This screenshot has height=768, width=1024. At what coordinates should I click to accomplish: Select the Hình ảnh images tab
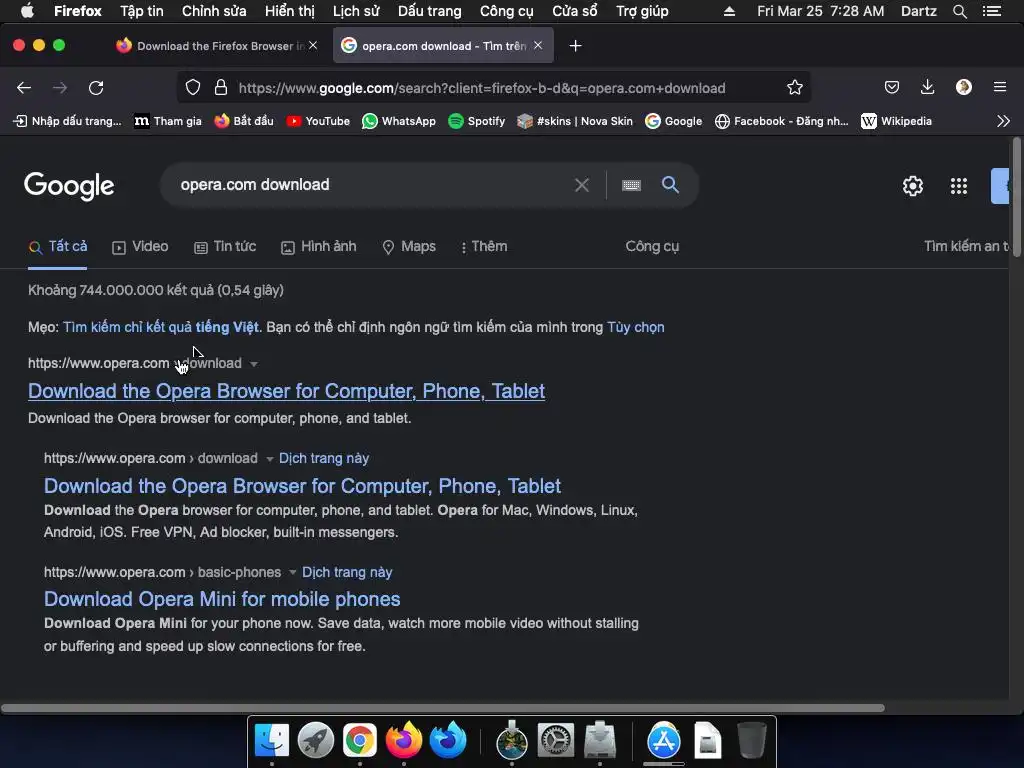pos(319,247)
